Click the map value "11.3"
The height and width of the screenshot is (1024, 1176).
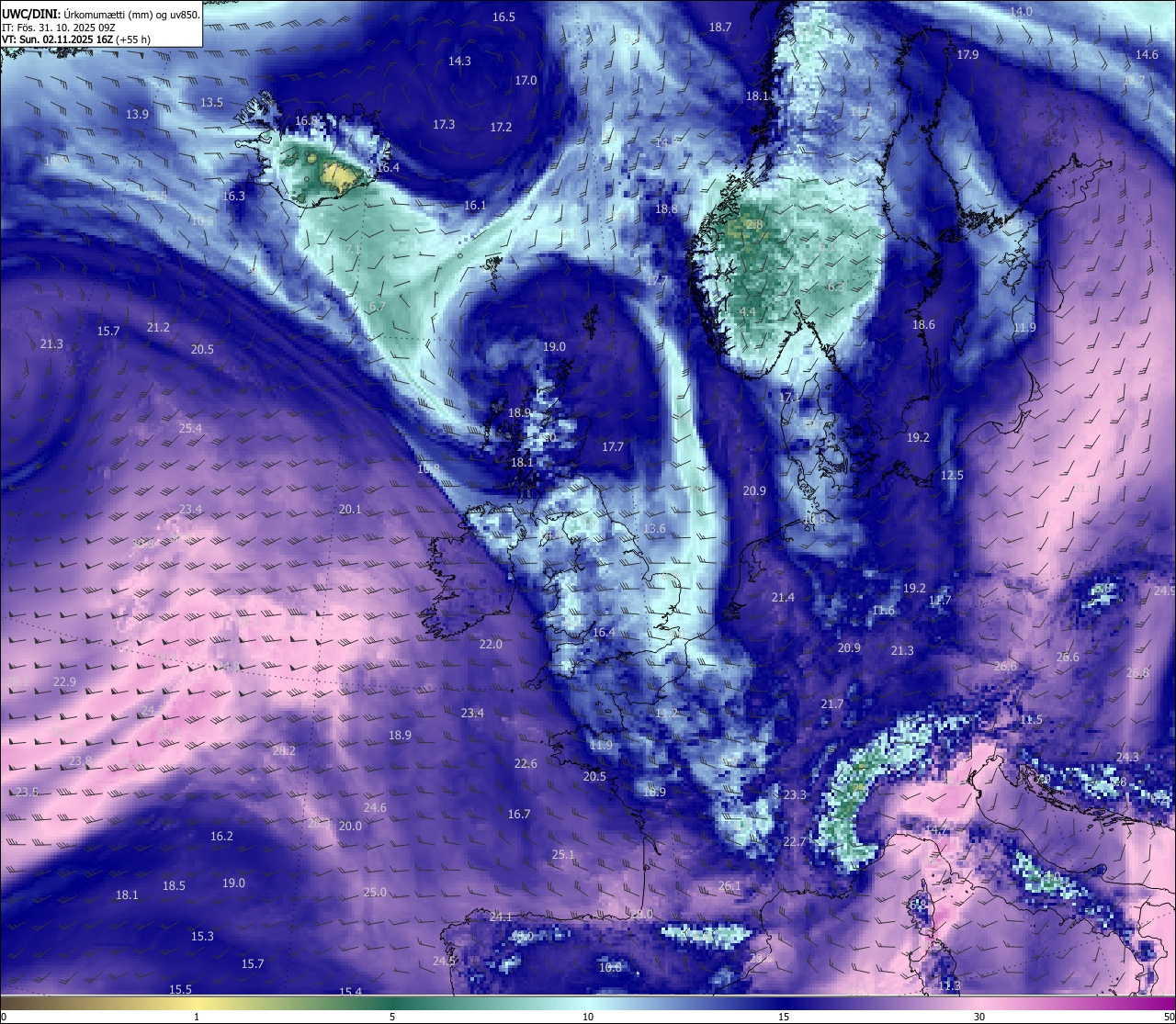pyautogui.click(x=949, y=986)
